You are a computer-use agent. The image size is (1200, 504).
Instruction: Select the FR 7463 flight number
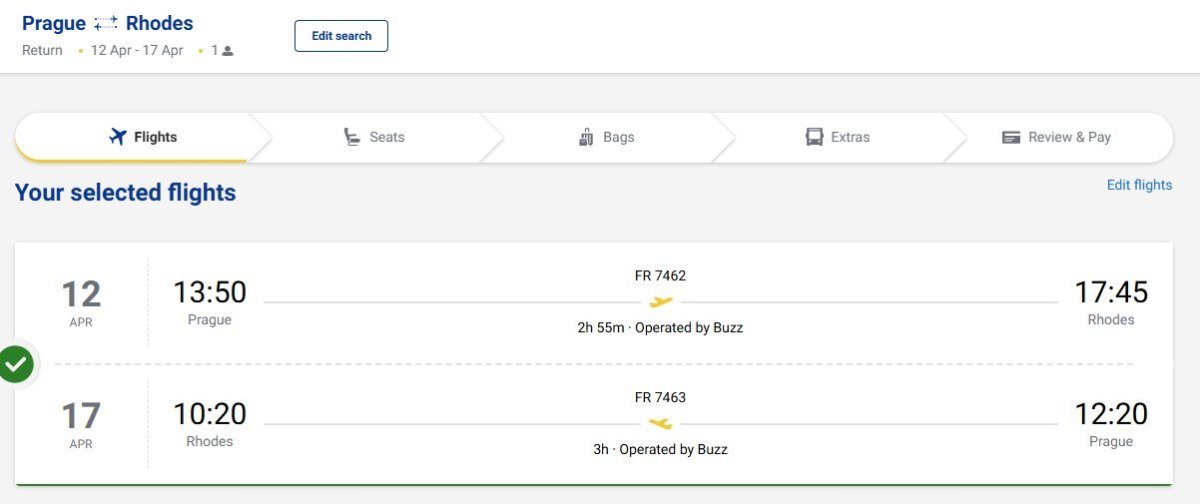tap(660, 397)
